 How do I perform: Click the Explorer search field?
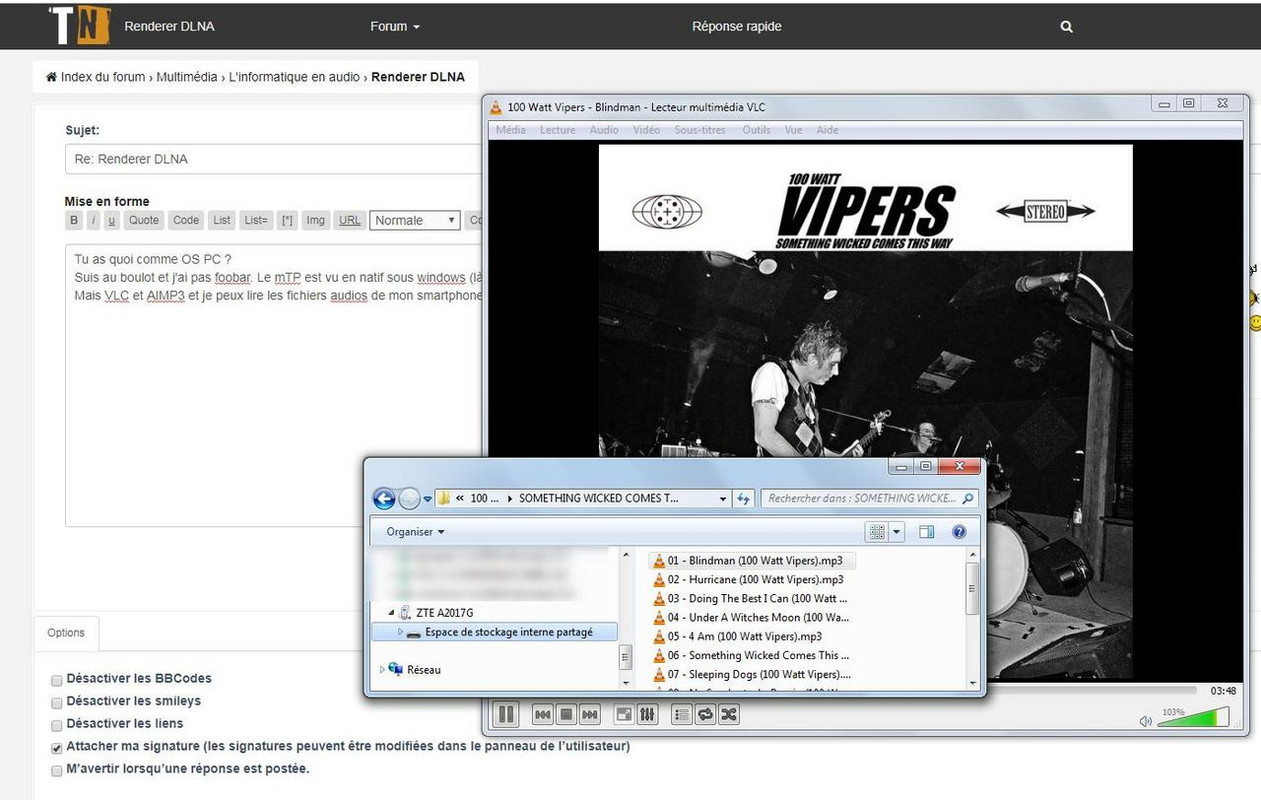click(x=869, y=498)
